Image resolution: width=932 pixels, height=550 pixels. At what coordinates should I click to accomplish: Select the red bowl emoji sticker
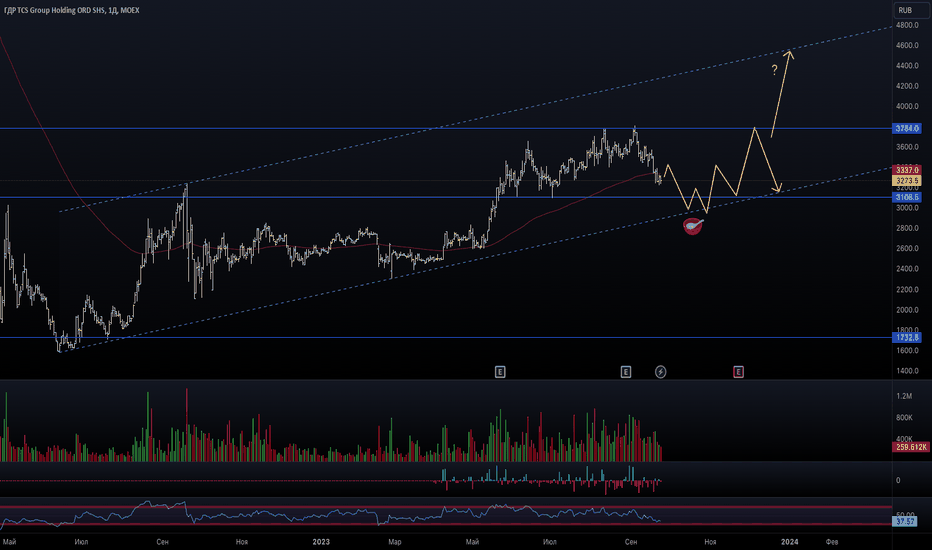[694, 227]
